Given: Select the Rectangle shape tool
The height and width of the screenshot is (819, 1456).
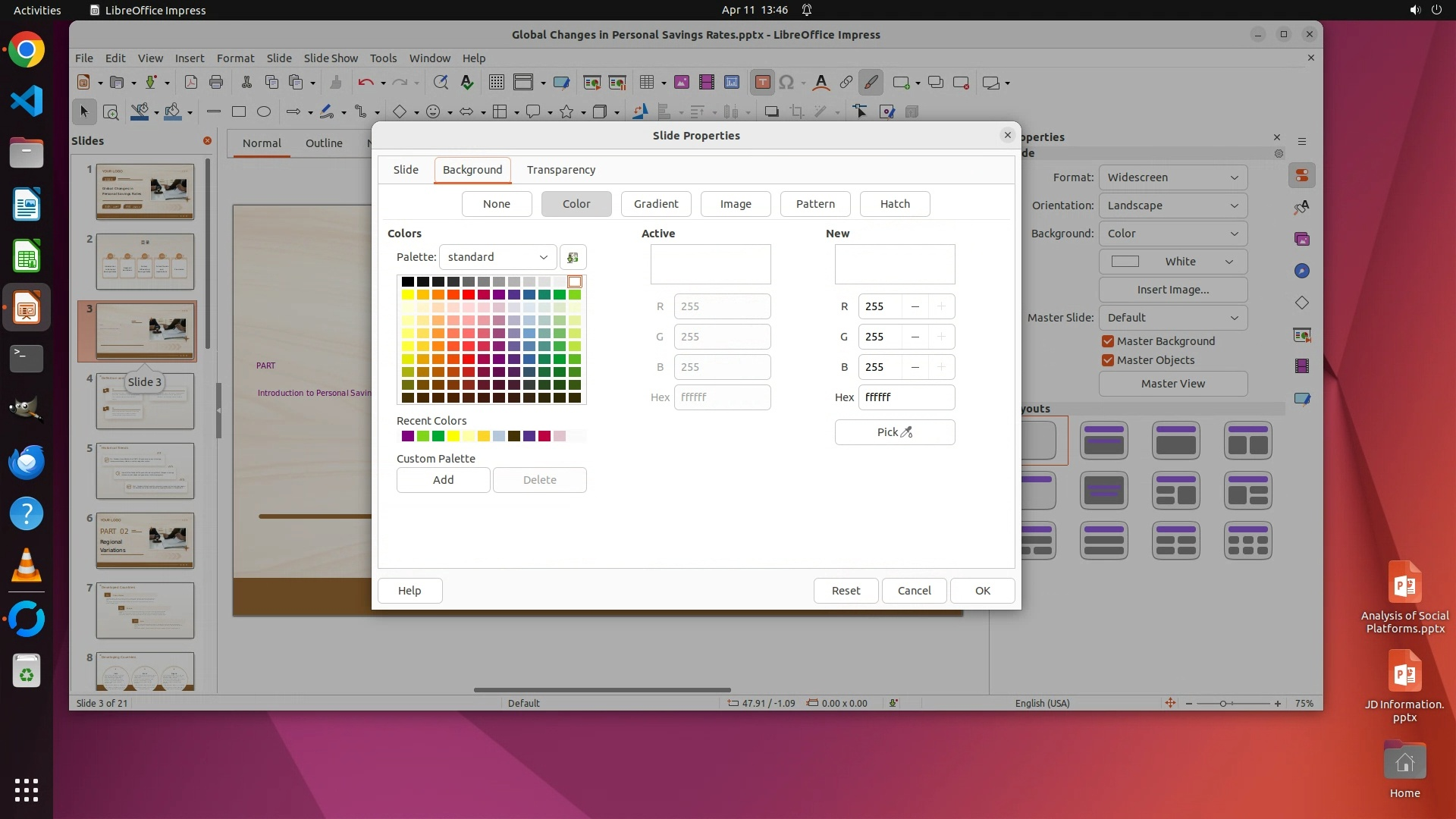Looking at the screenshot, I should pos(239,112).
